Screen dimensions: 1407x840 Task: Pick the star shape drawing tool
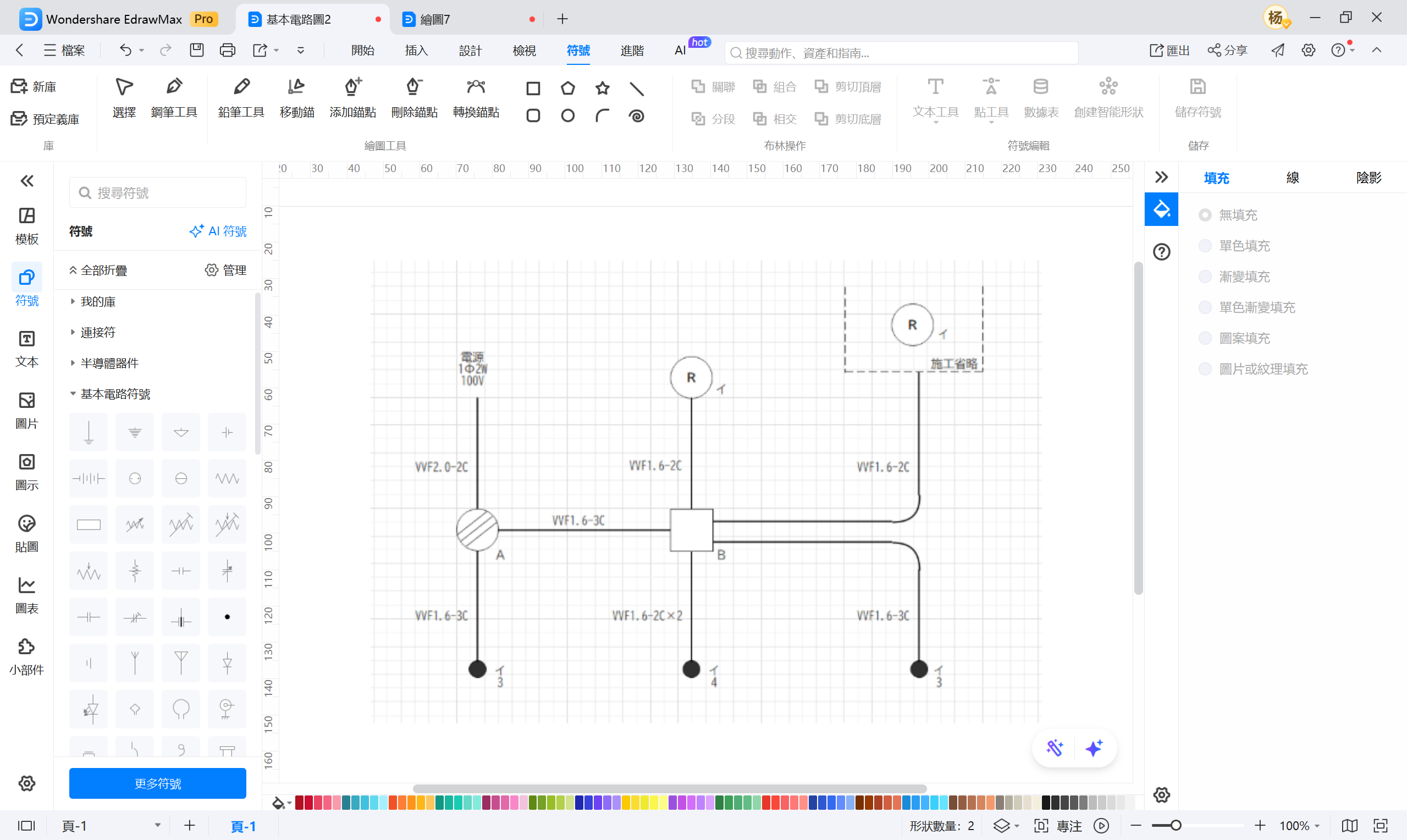pyautogui.click(x=602, y=89)
